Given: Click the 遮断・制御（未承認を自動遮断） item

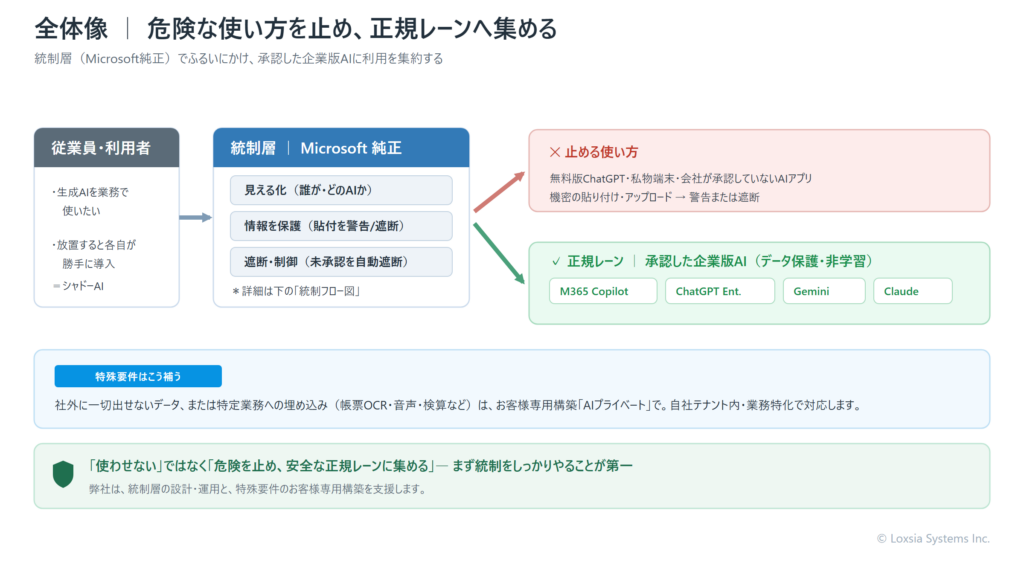Looking at the screenshot, I should point(341,262).
